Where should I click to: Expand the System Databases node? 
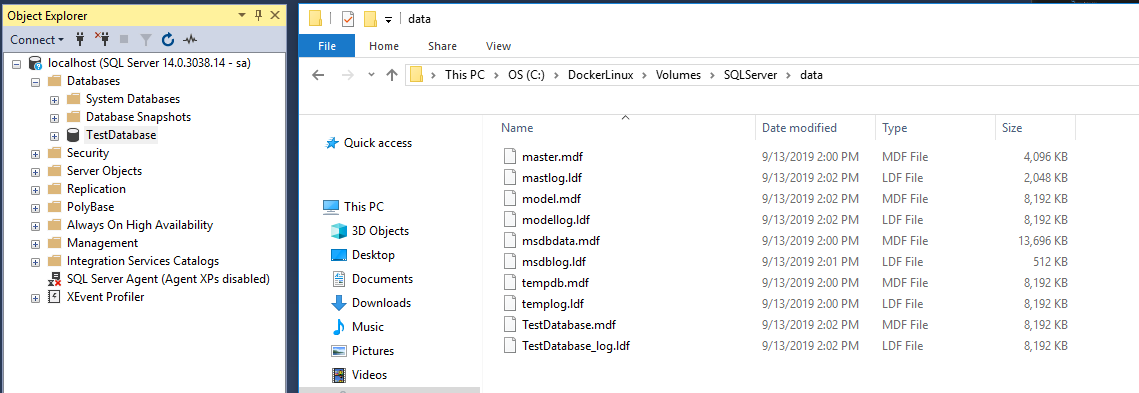pyautogui.click(x=54, y=100)
